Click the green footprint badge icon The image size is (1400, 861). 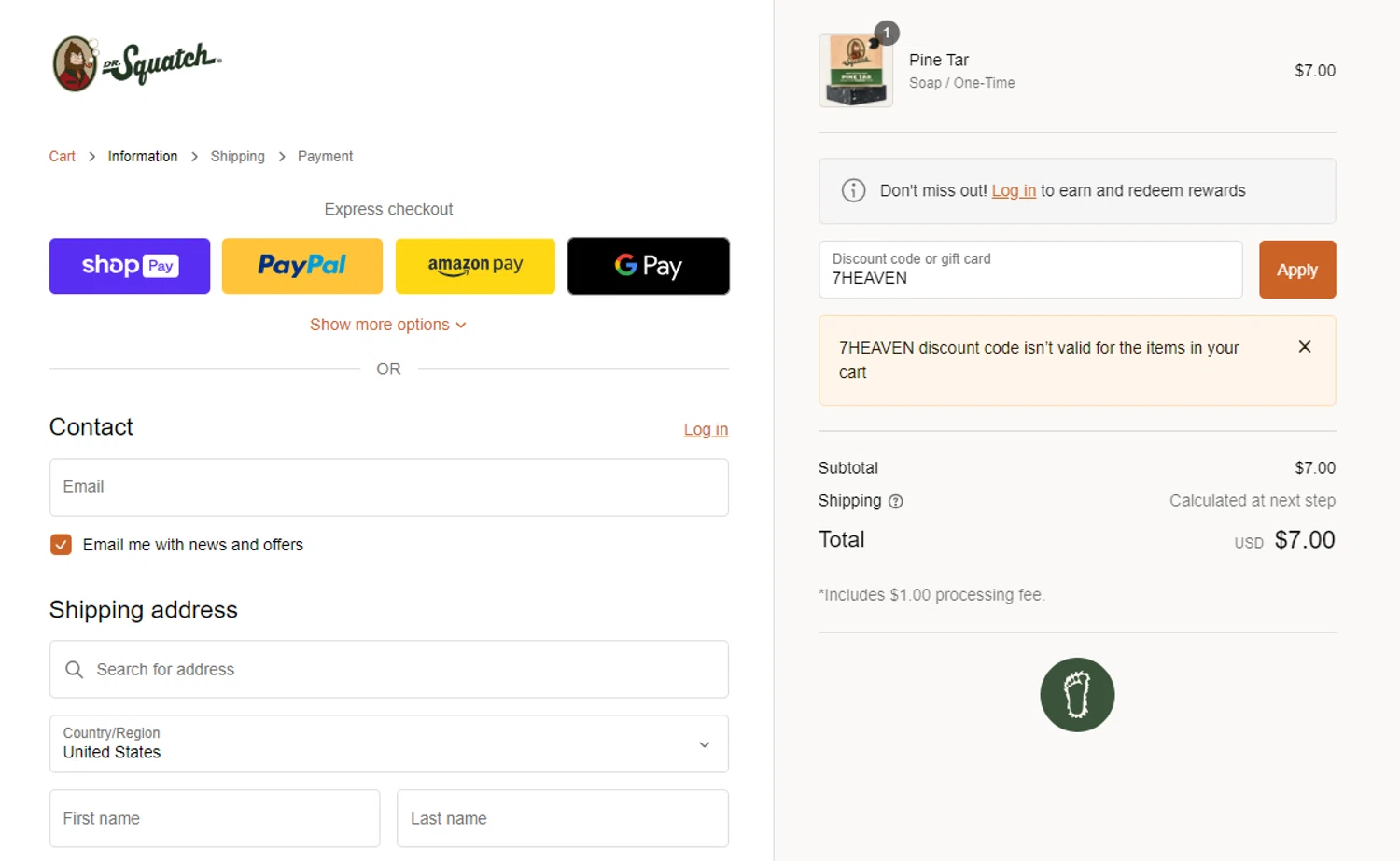[1077, 695]
